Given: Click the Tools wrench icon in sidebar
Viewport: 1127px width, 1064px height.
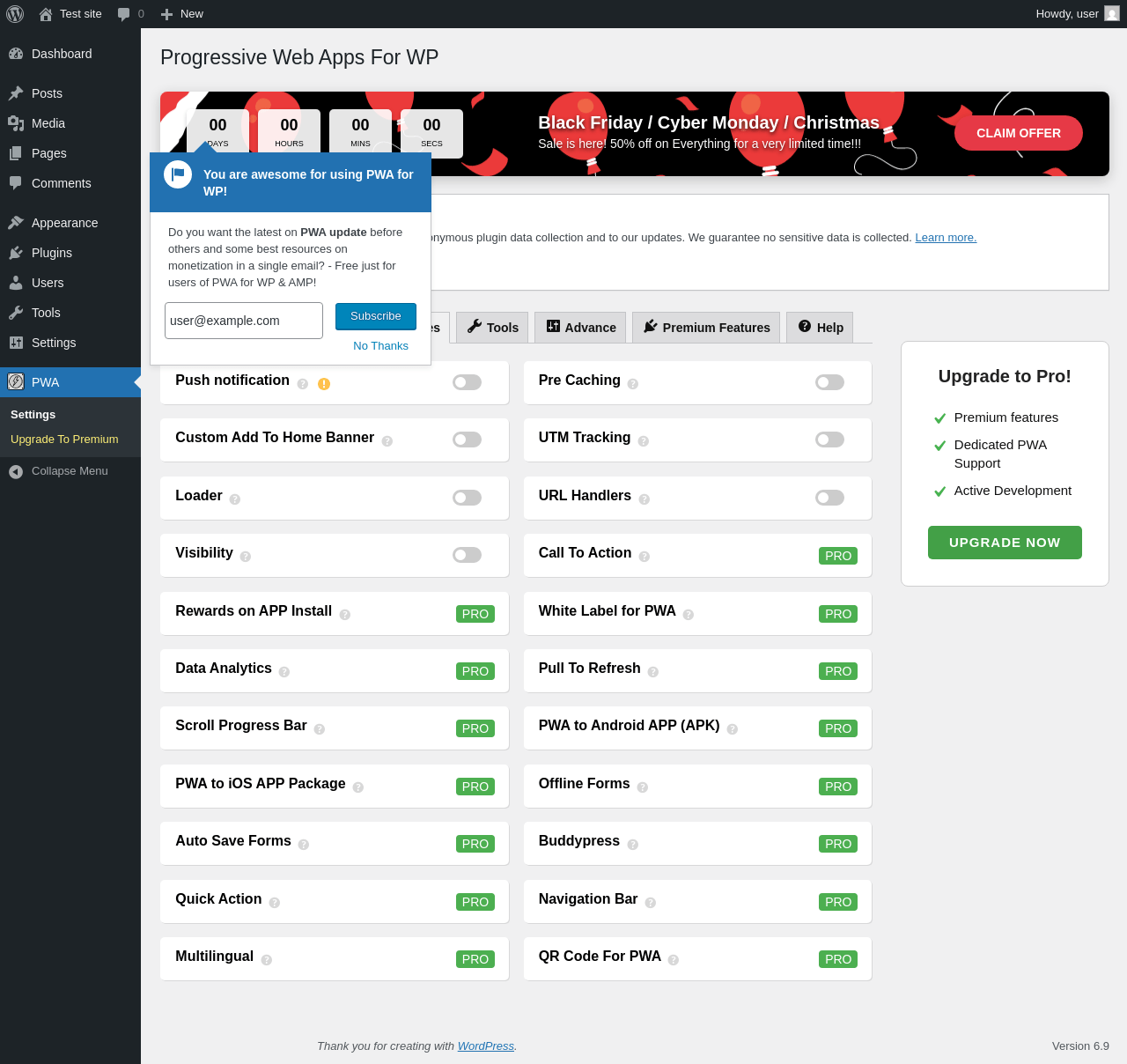Looking at the screenshot, I should coord(16,313).
